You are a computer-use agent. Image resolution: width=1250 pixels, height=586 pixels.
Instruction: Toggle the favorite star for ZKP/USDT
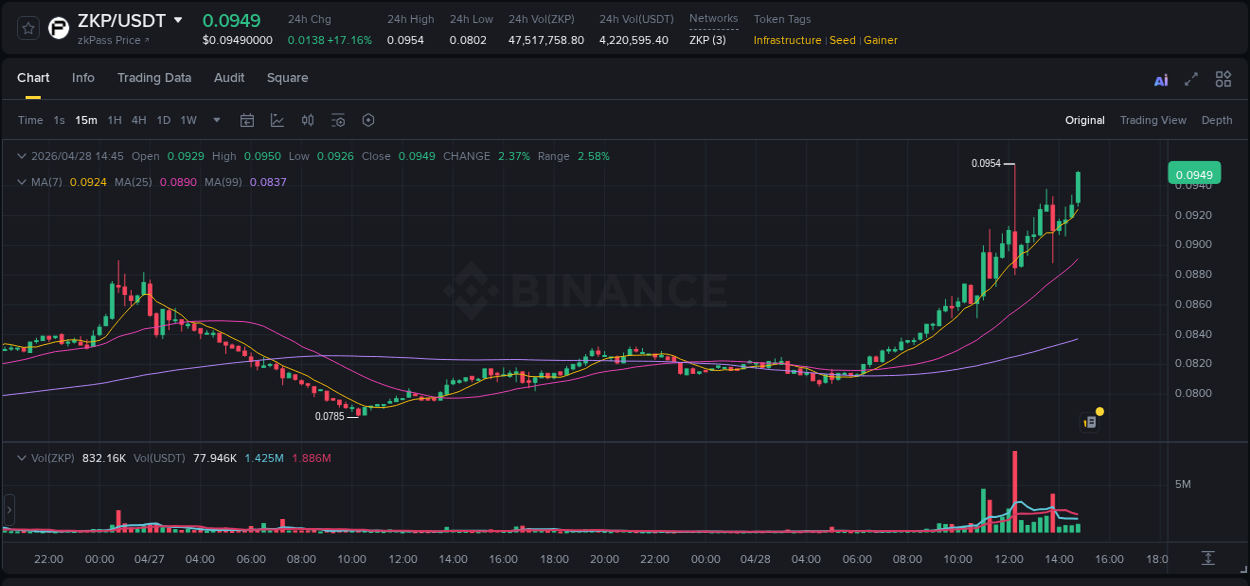coord(27,28)
